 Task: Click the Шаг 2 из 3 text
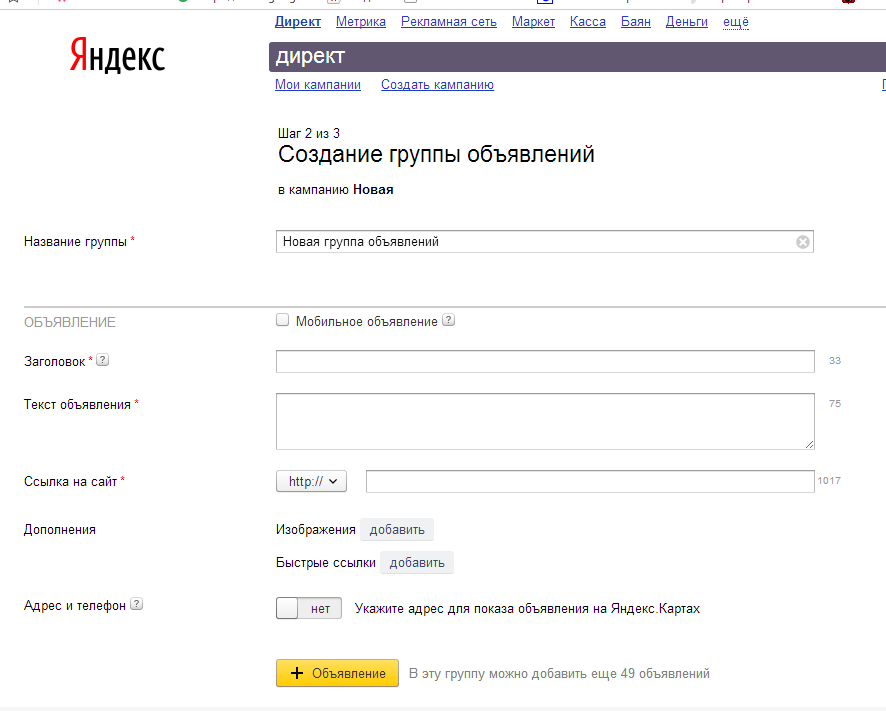click(x=309, y=133)
